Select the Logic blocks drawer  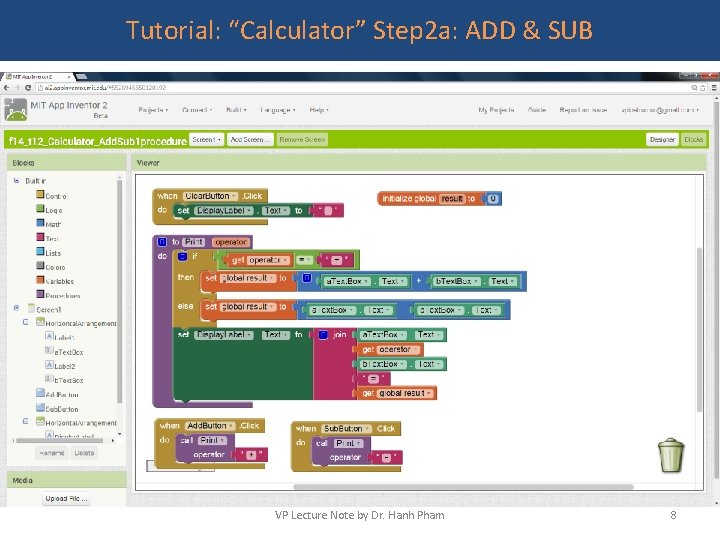coord(50,210)
